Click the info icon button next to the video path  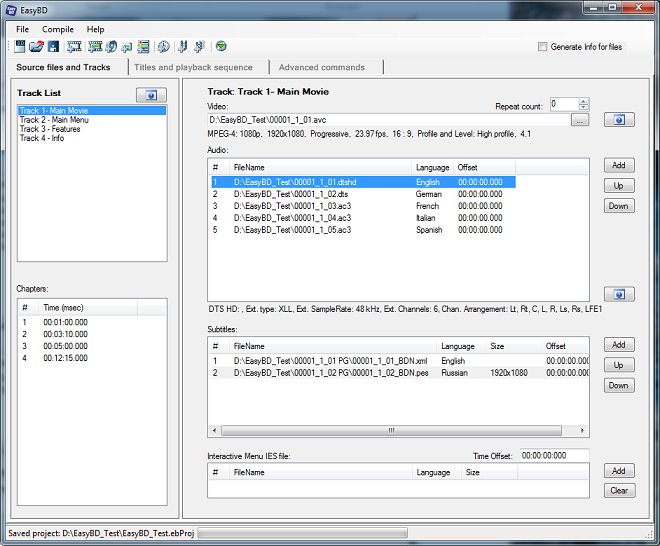[619, 120]
